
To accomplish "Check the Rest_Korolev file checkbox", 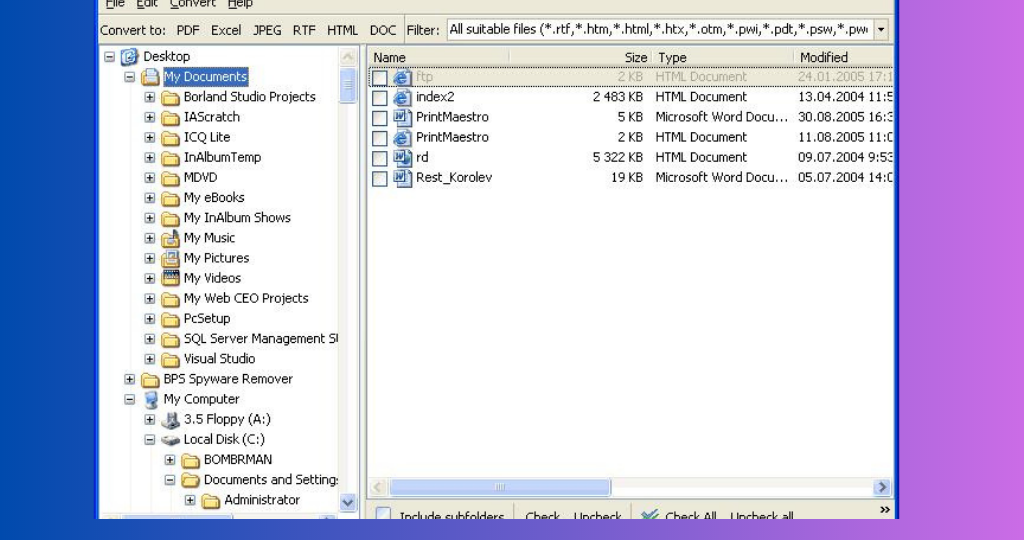I will click(379, 179).
